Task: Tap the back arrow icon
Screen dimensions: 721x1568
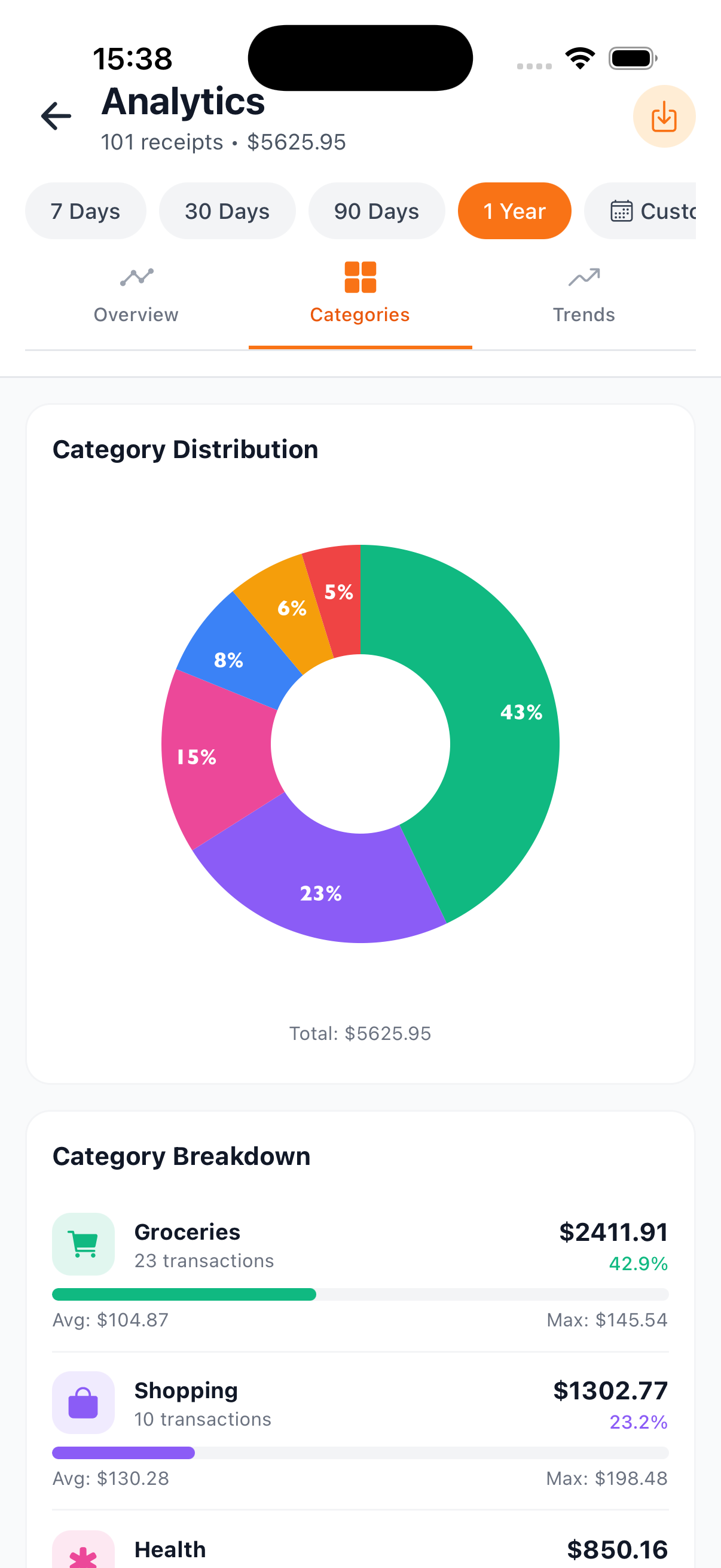Action: click(56, 115)
